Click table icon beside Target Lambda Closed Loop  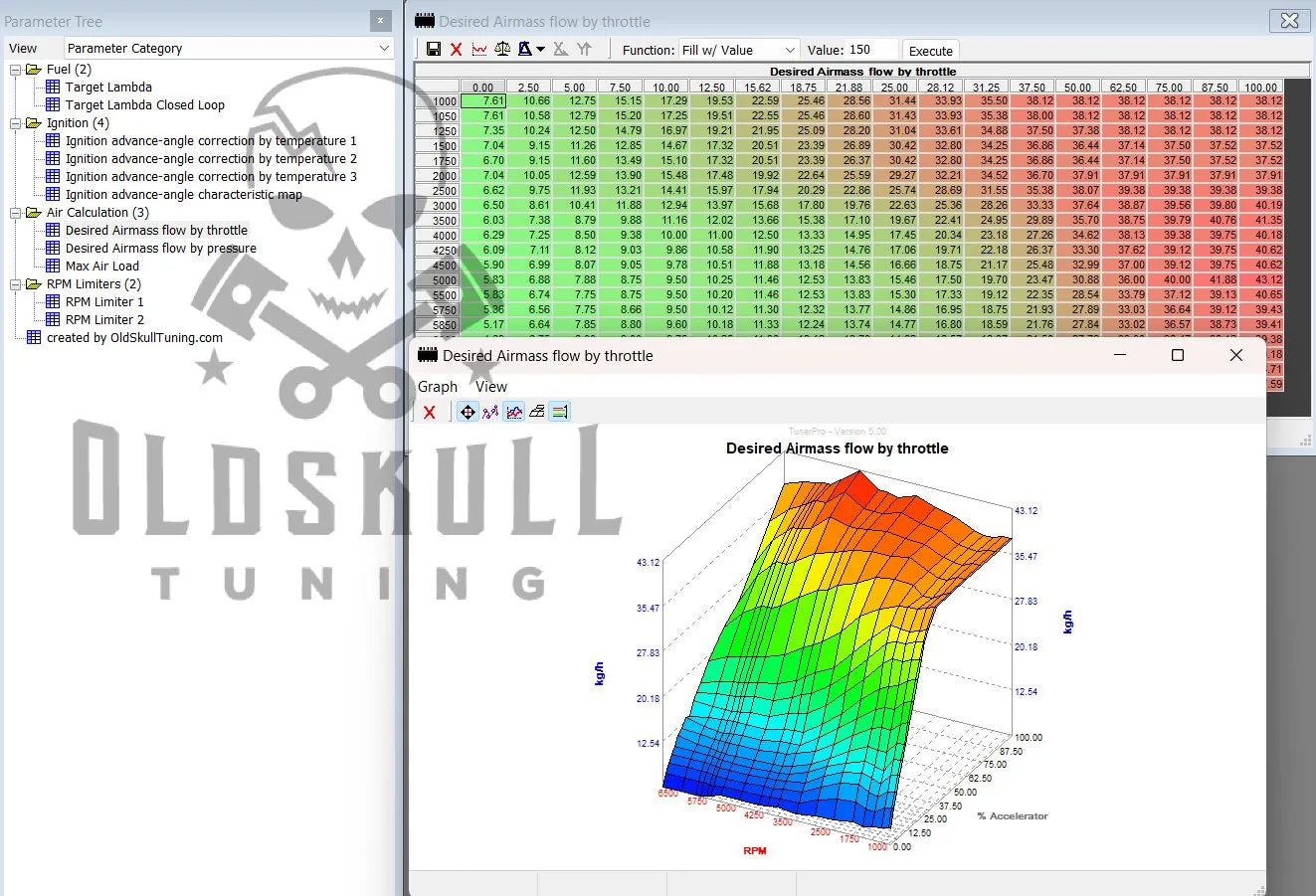click(53, 105)
